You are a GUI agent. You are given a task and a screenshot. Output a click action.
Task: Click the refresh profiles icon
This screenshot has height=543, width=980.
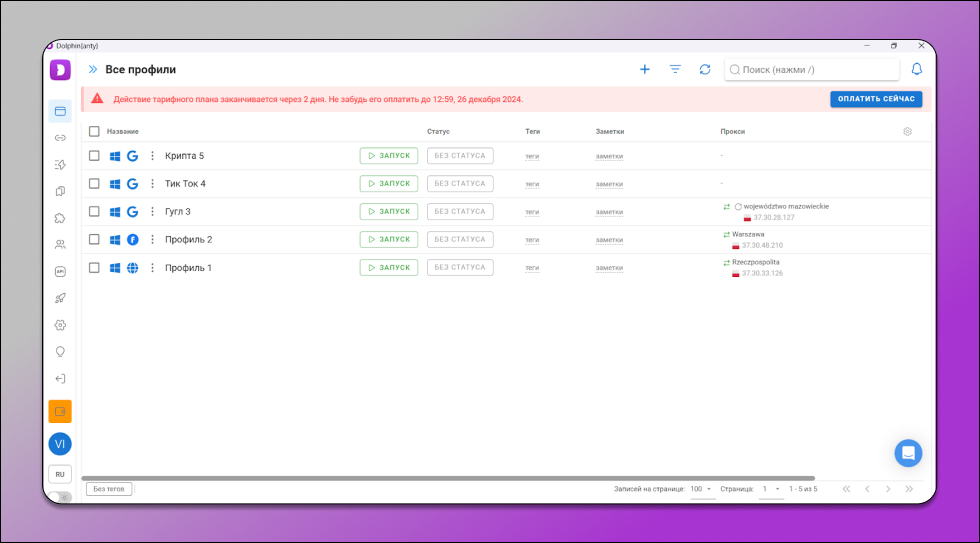coord(705,69)
